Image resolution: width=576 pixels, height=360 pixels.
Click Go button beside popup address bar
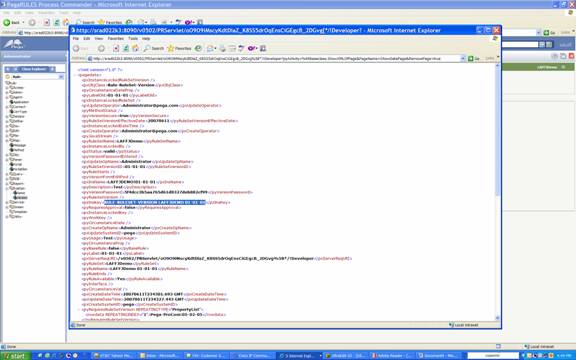click(474, 58)
